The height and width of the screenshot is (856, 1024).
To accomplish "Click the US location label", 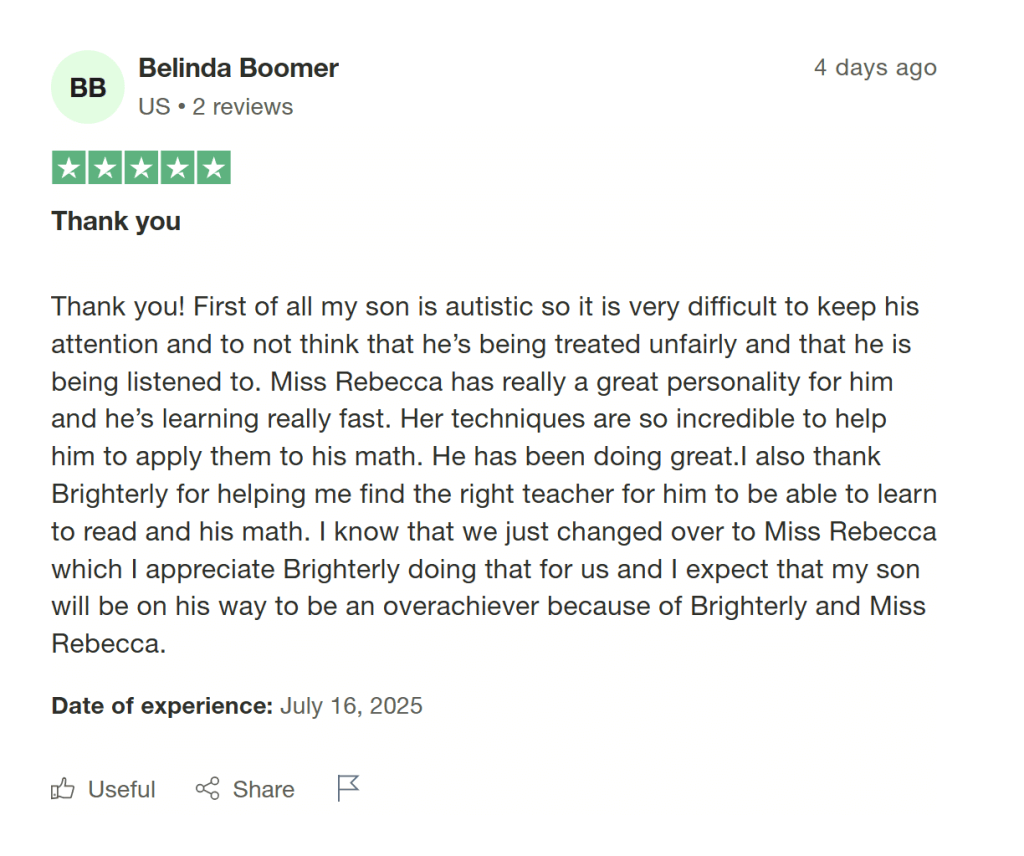I will pos(154,106).
